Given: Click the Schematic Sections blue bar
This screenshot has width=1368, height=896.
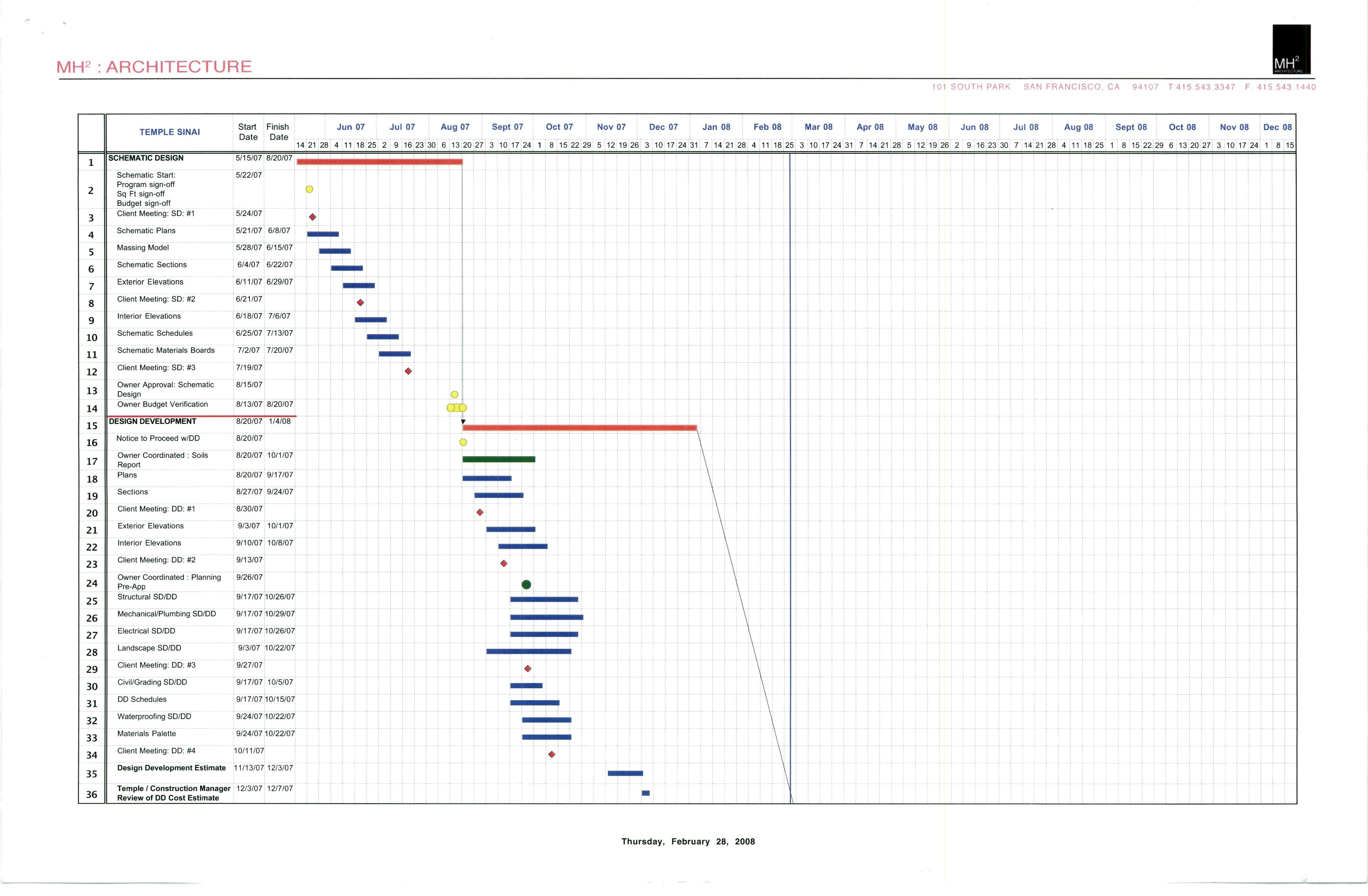Looking at the screenshot, I should [x=347, y=268].
